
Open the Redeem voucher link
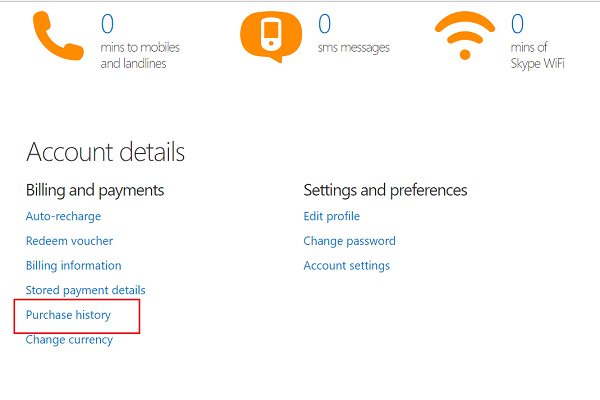tap(69, 241)
